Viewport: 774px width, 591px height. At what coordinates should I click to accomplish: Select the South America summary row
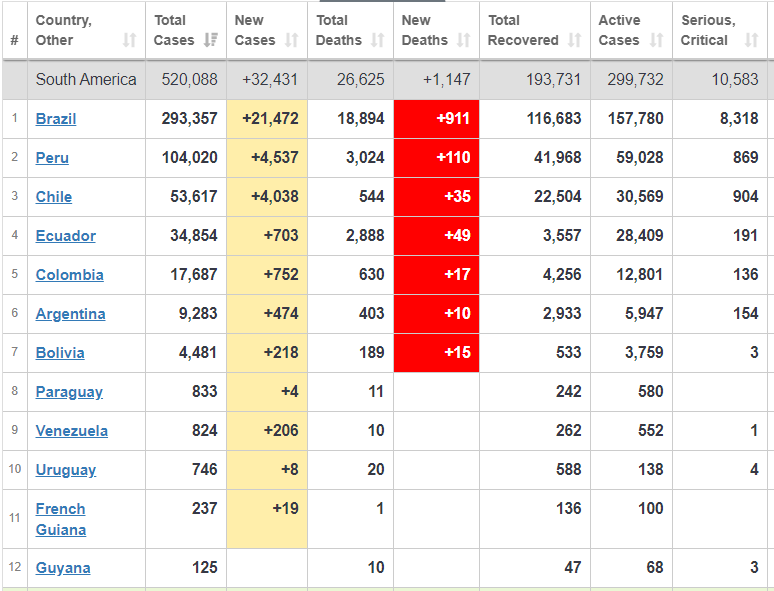click(x=387, y=79)
